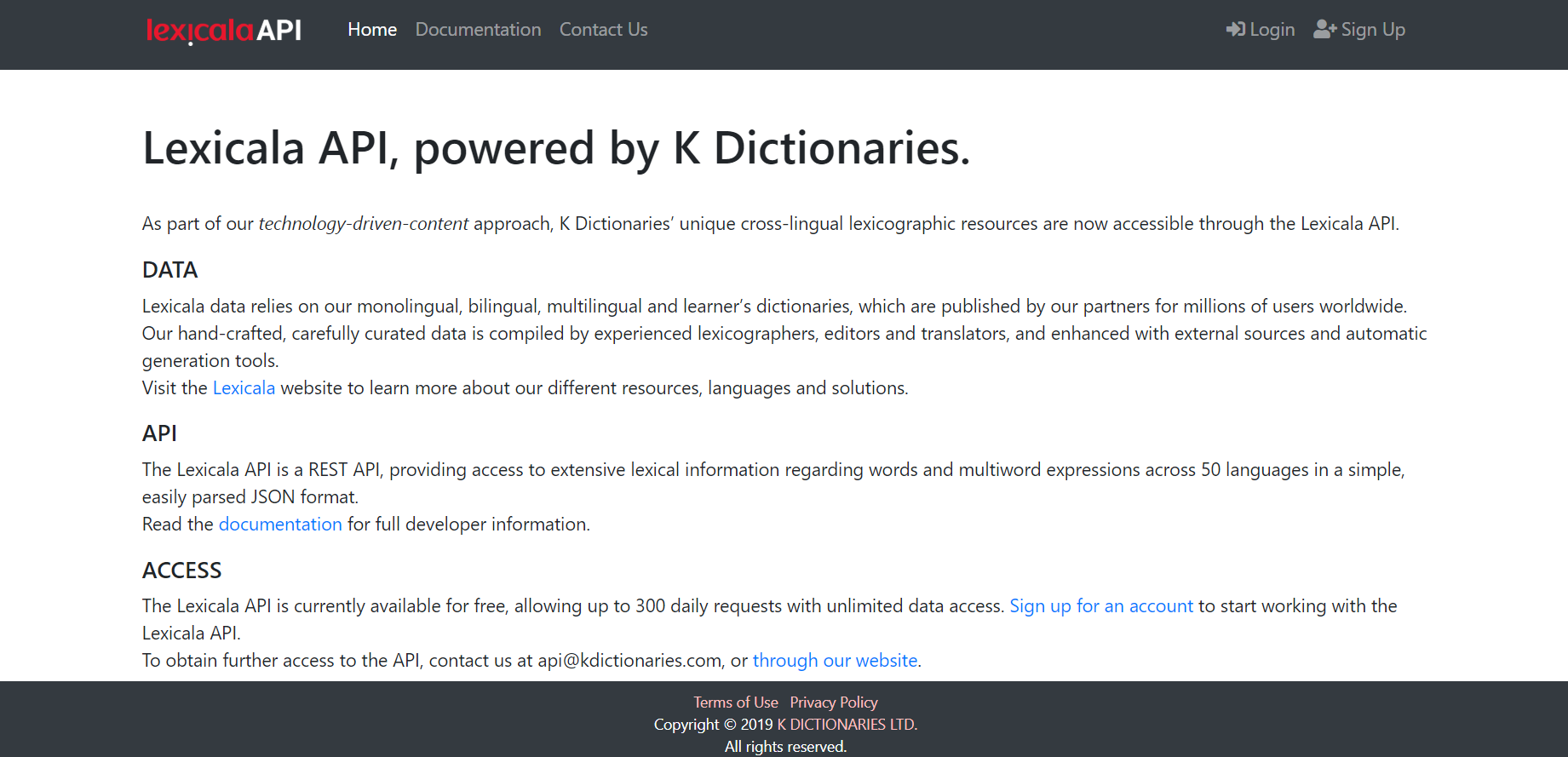Click the api@kdictionaries.com email text

click(x=630, y=661)
